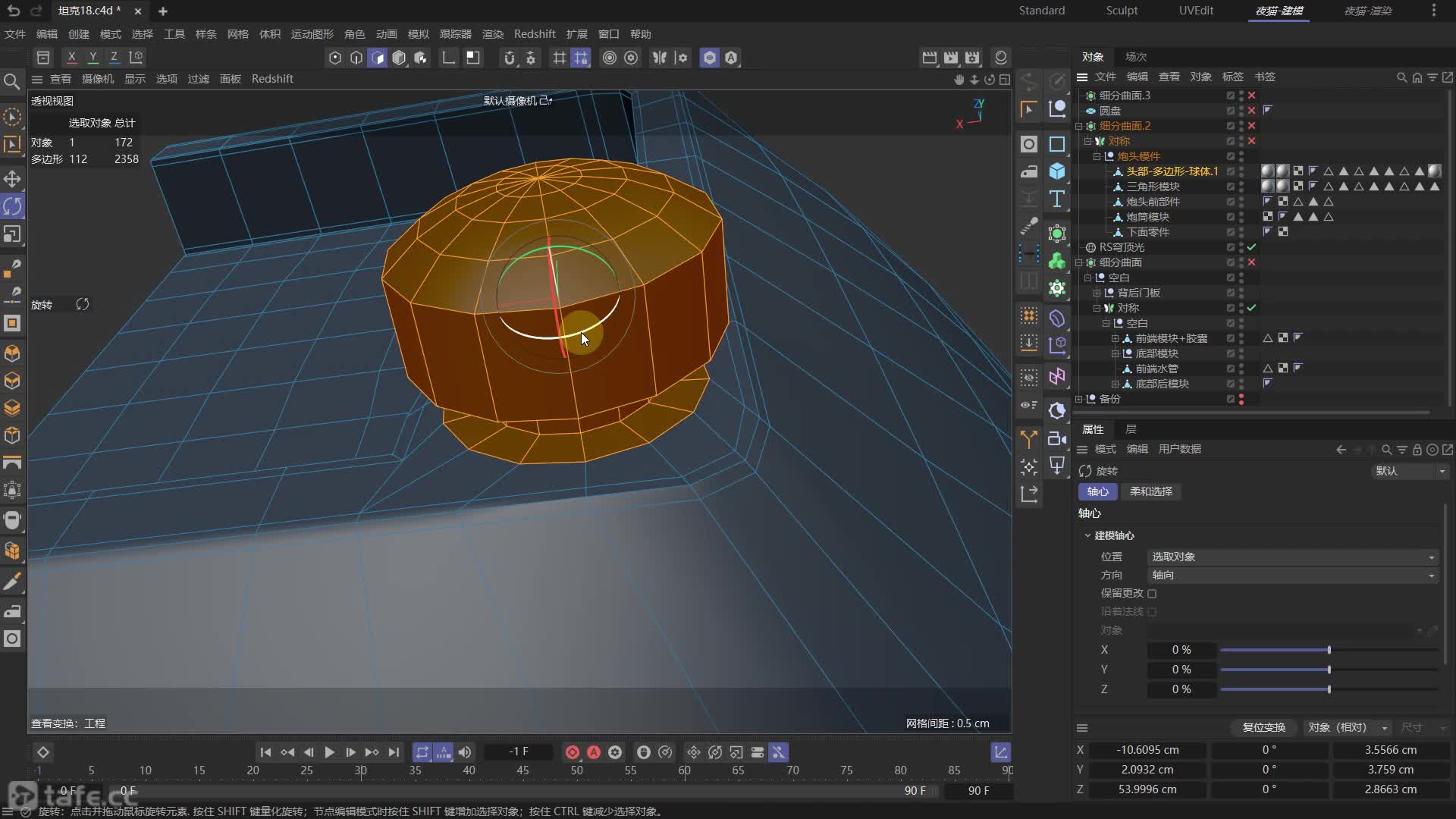The height and width of the screenshot is (819, 1456).
Task: Click the record keyframe red button
Action: coord(573,752)
